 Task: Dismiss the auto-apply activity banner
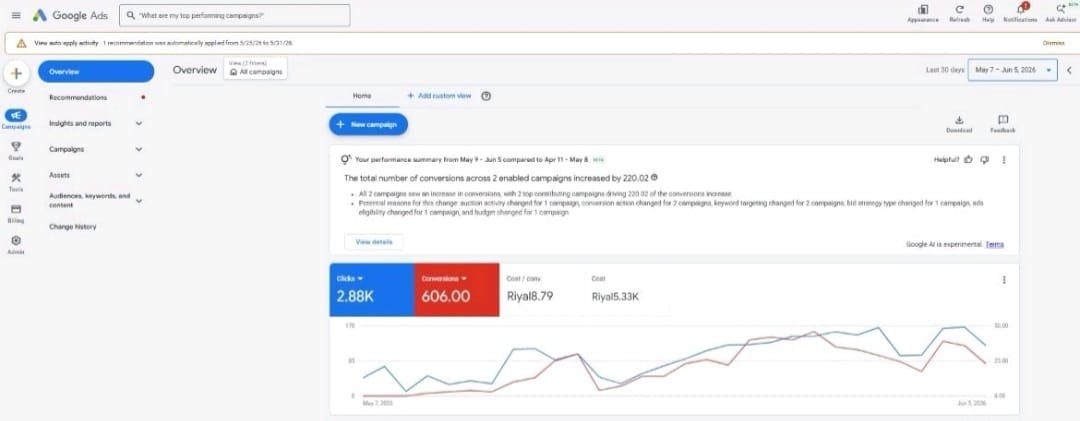pyautogui.click(x=1053, y=43)
